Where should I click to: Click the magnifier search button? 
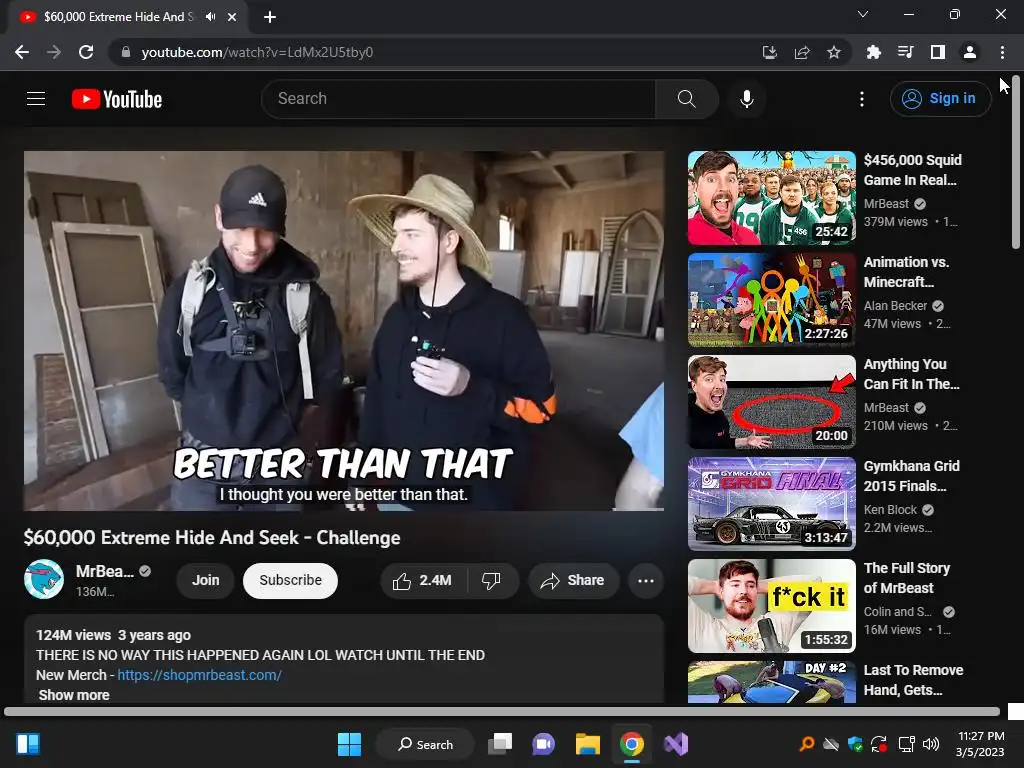point(686,99)
